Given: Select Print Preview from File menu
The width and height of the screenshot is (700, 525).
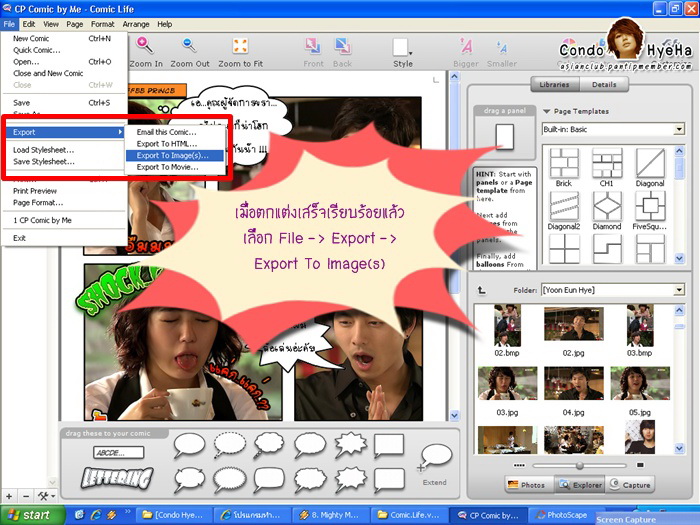Looking at the screenshot, I should tap(64, 191).
